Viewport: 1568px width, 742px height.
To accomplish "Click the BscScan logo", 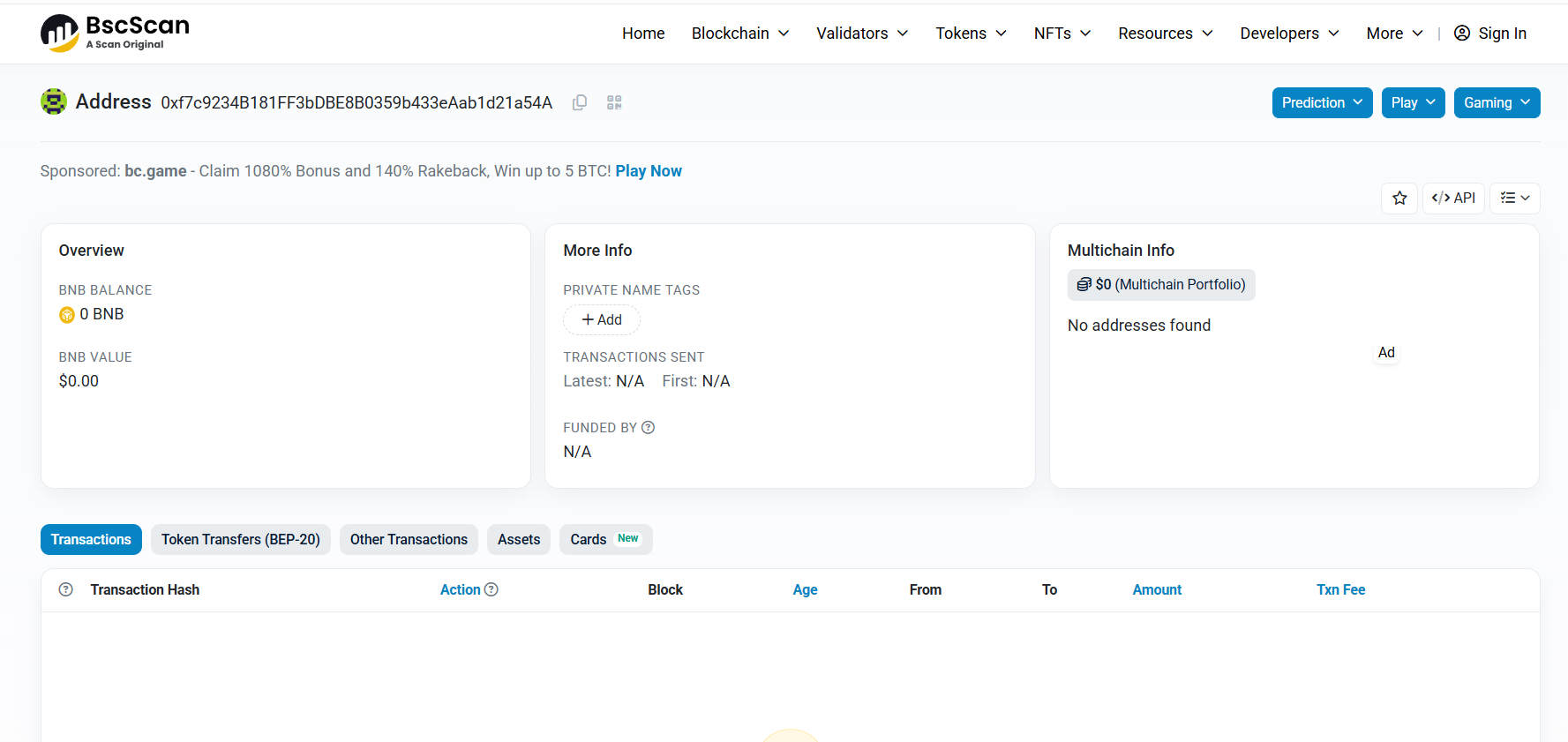I will [x=115, y=33].
